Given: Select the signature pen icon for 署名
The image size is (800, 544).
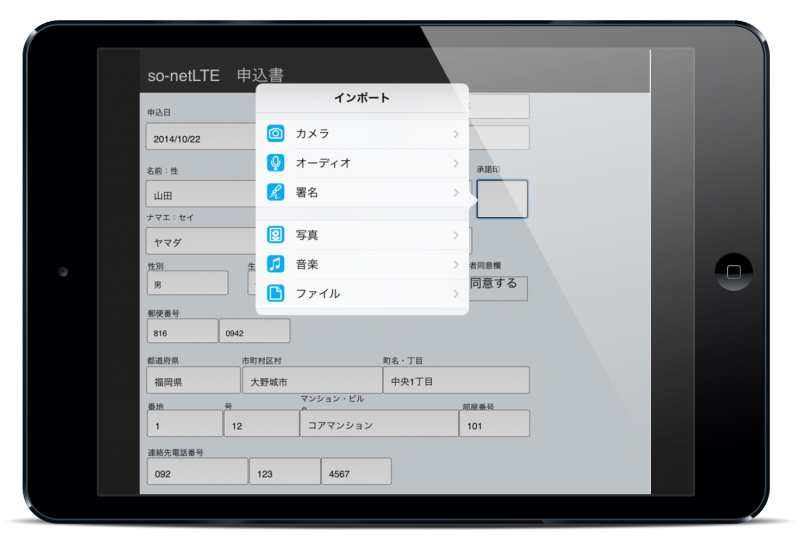Looking at the screenshot, I should tap(276, 192).
